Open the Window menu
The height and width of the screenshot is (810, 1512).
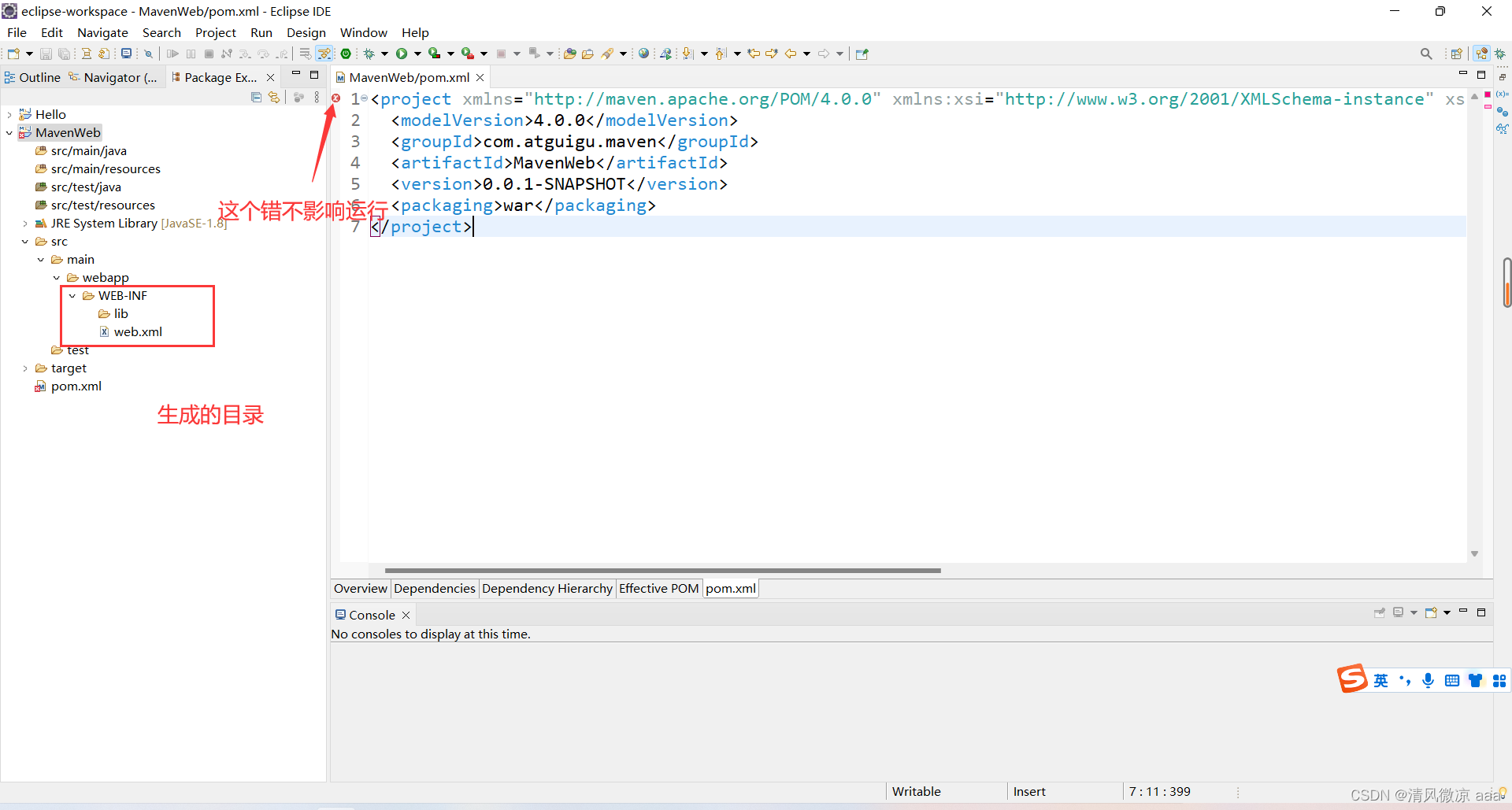click(x=363, y=32)
